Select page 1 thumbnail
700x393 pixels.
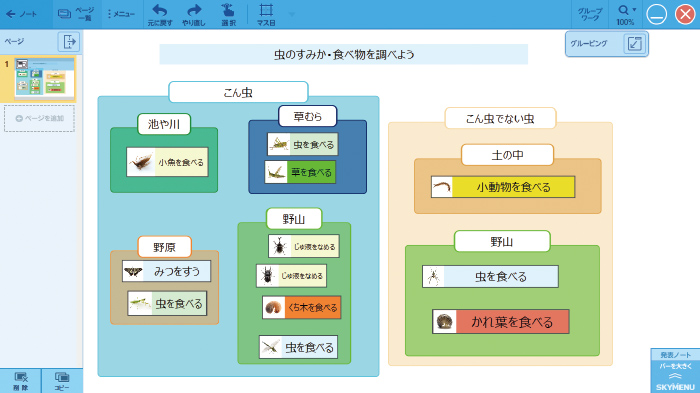(x=45, y=78)
